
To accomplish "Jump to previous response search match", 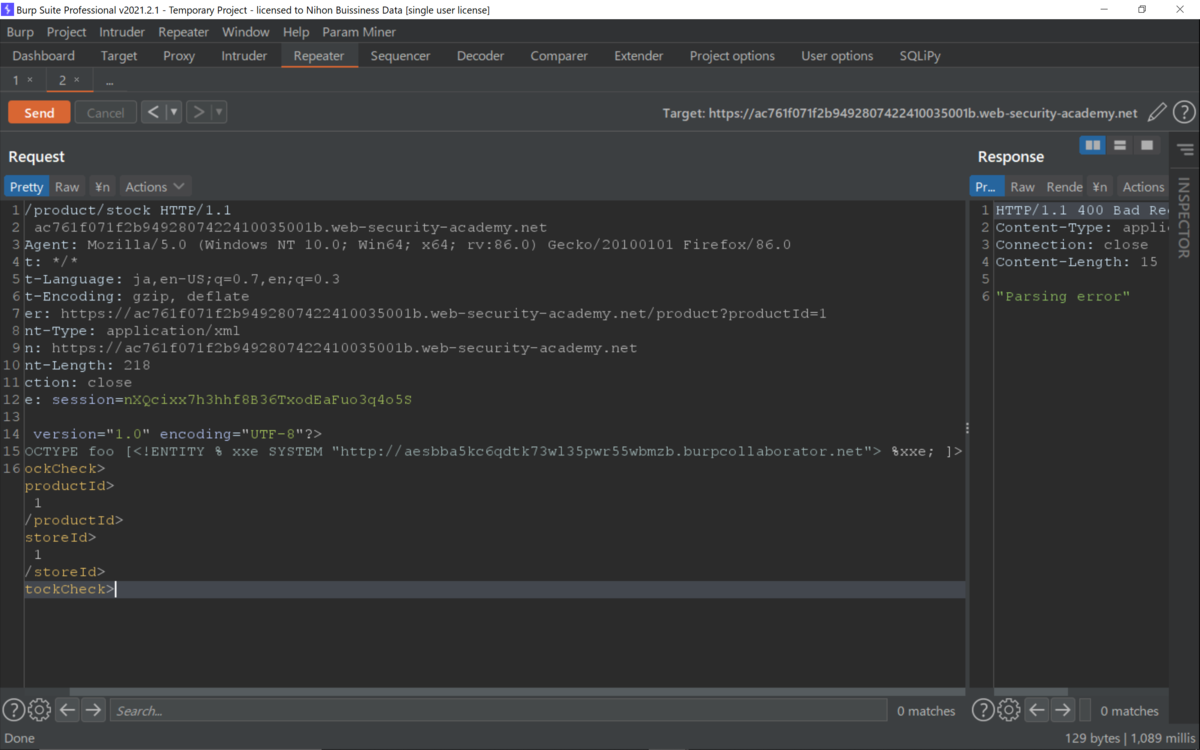I will (x=1037, y=711).
